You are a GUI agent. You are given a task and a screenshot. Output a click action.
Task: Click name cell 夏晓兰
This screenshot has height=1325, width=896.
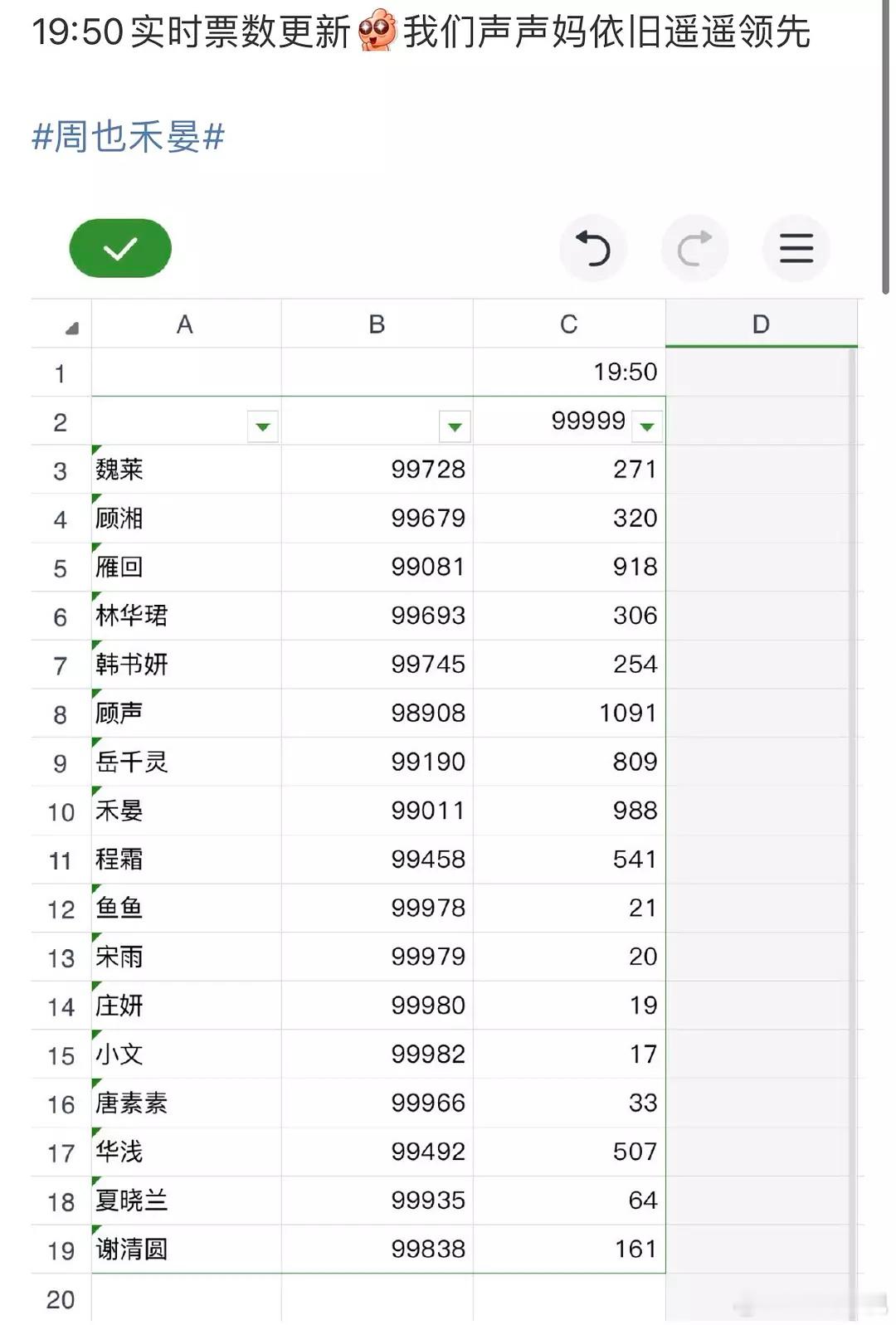pos(186,1201)
